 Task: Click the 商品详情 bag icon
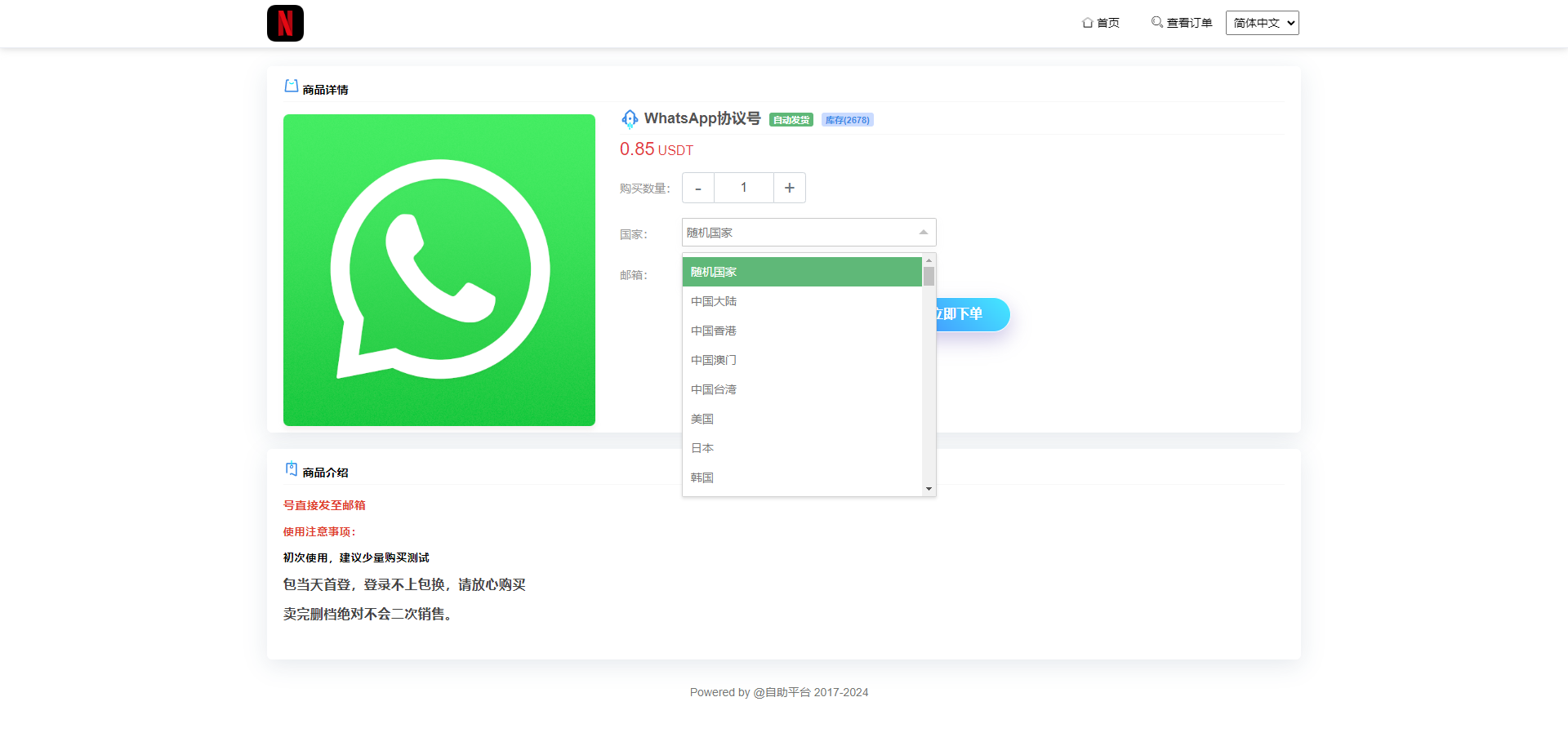pyautogui.click(x=291, y=86)
